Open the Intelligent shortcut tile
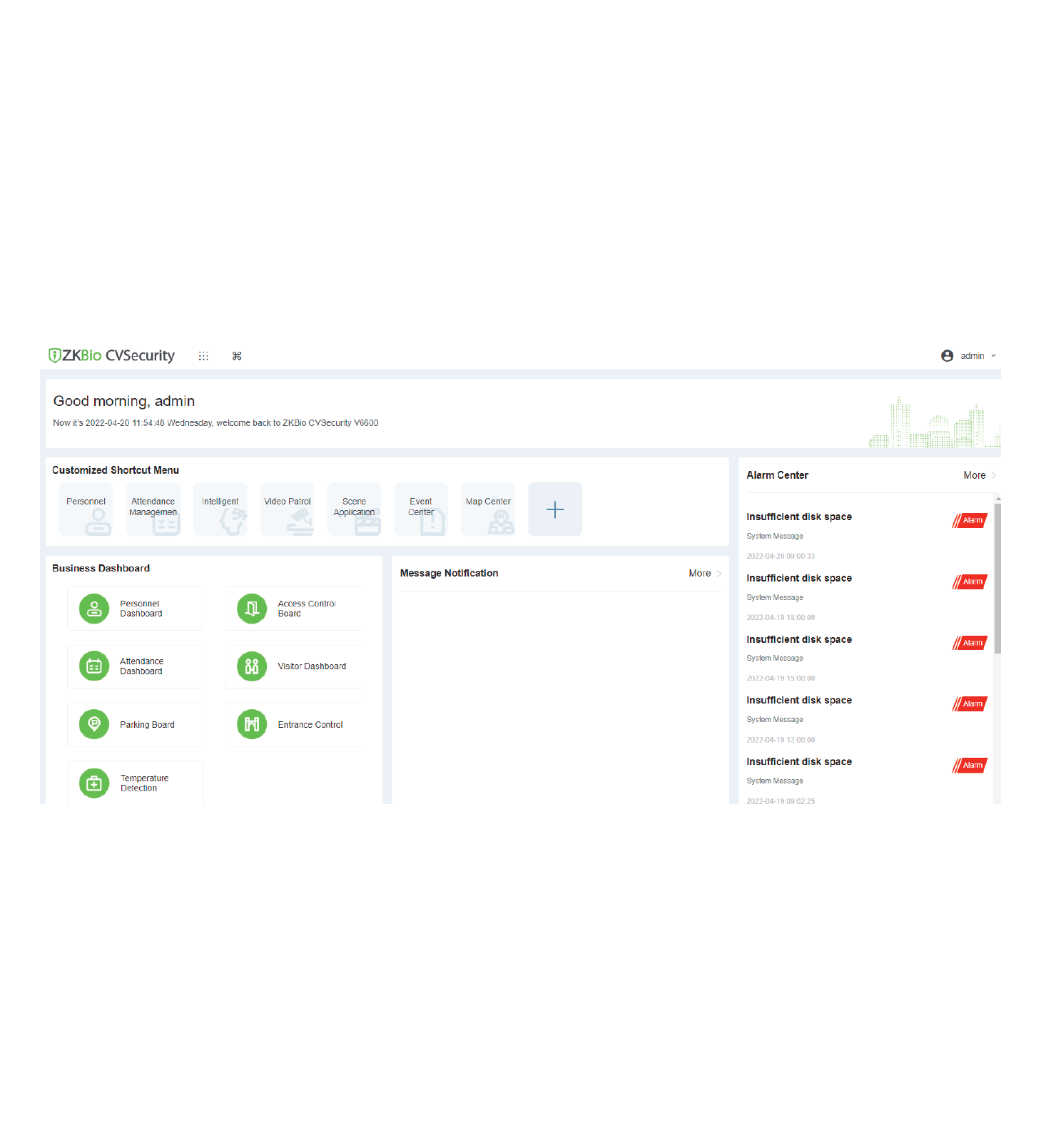 pyautogui.click(x=220, y=509)
